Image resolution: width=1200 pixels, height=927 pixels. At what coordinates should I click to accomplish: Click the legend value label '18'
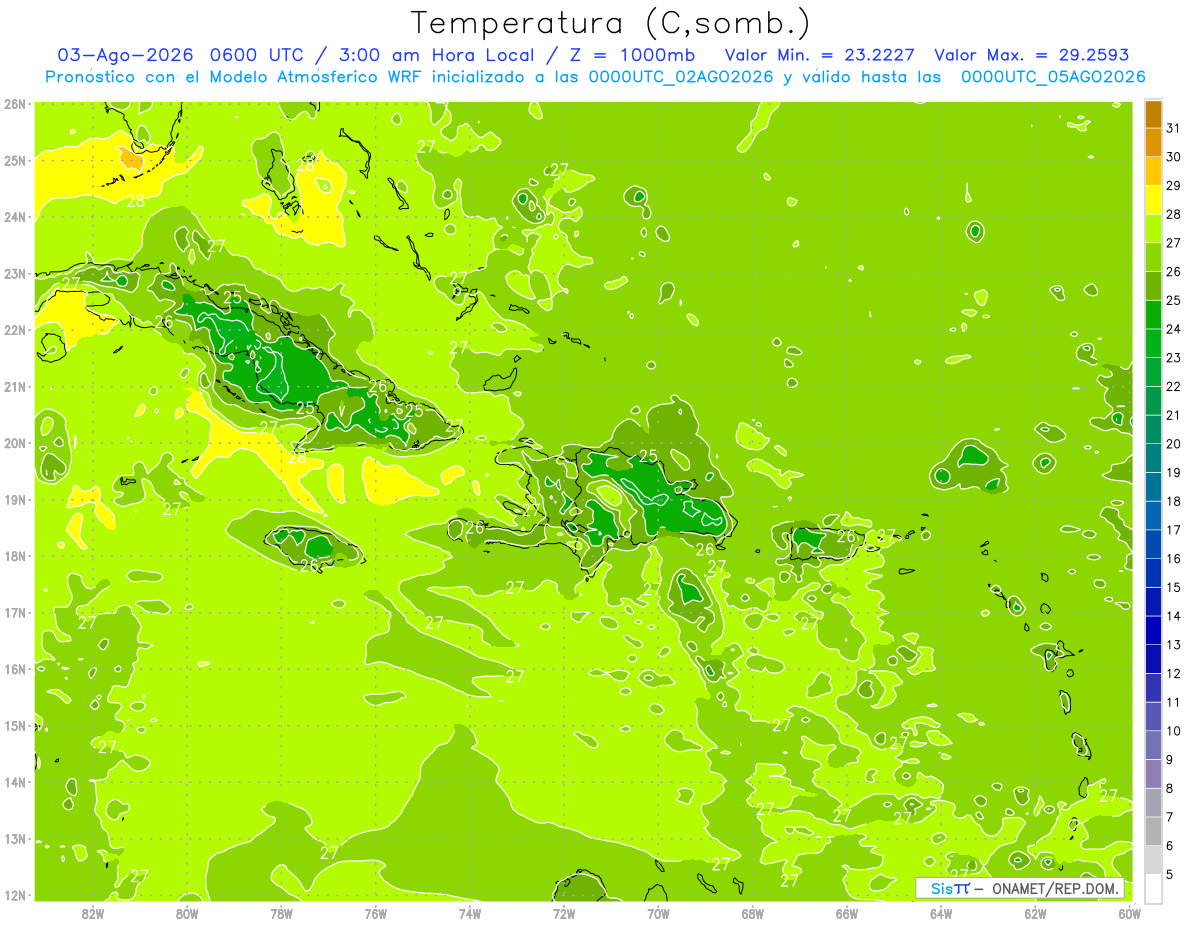[1173, 501]
